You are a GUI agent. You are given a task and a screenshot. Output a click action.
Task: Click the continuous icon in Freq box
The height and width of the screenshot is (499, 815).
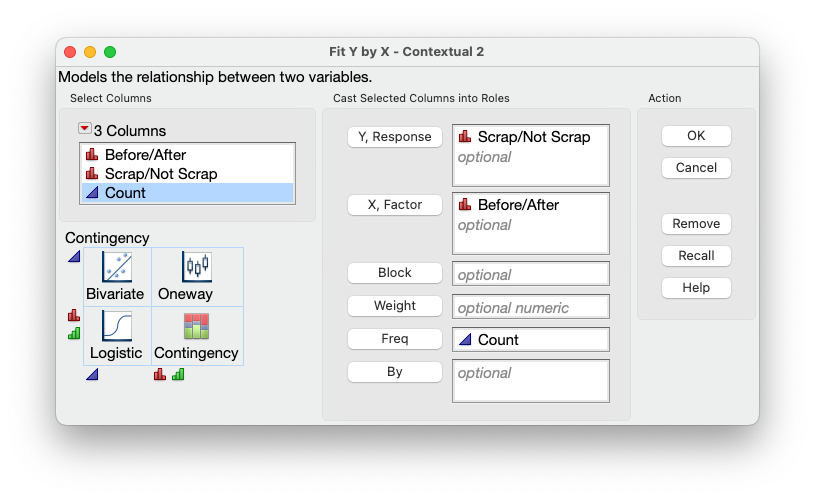pyautogui.click(x=465, y=340)
